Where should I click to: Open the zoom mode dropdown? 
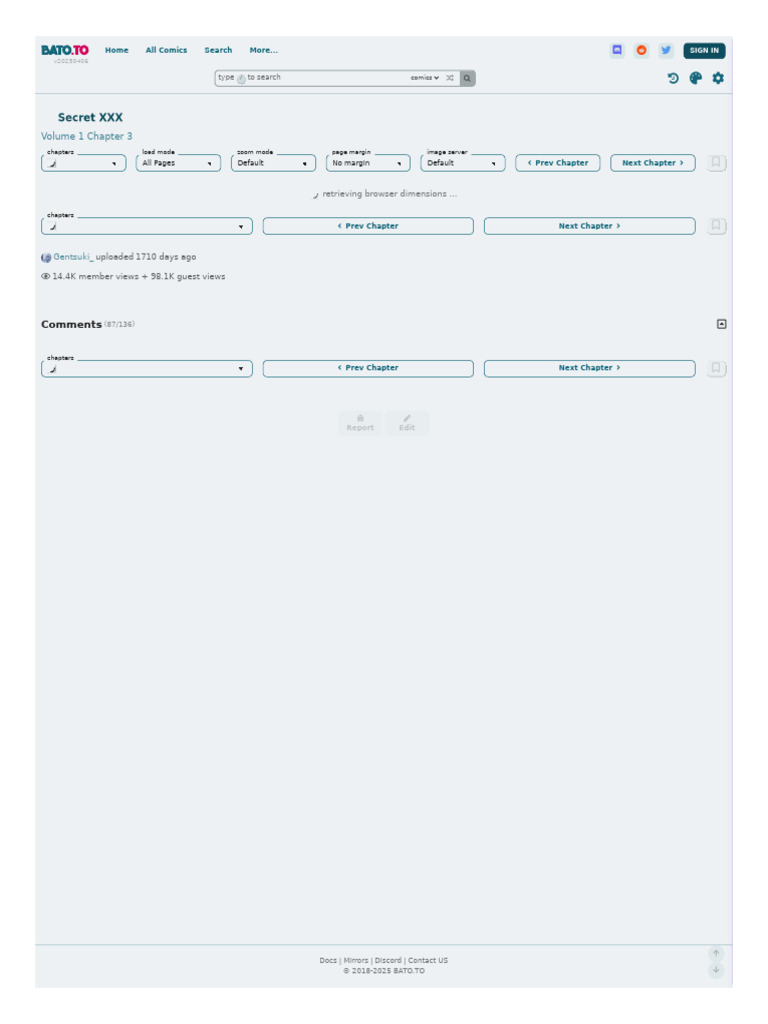273,163
